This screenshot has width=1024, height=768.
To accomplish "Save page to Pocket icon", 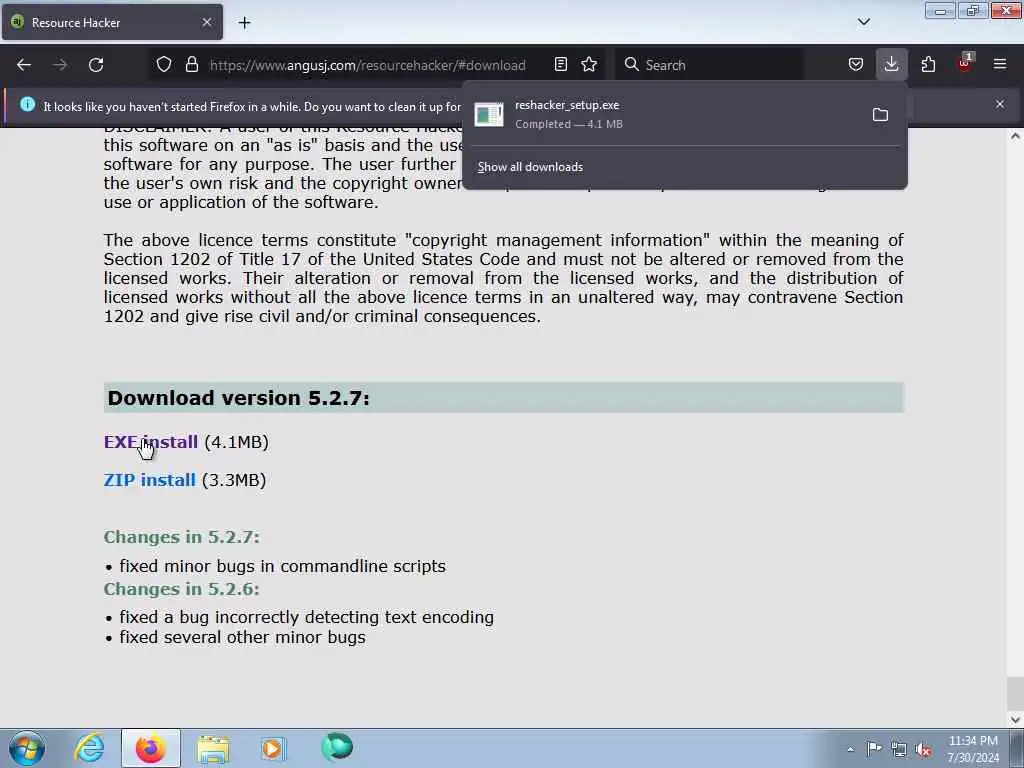I will [856, 65].
